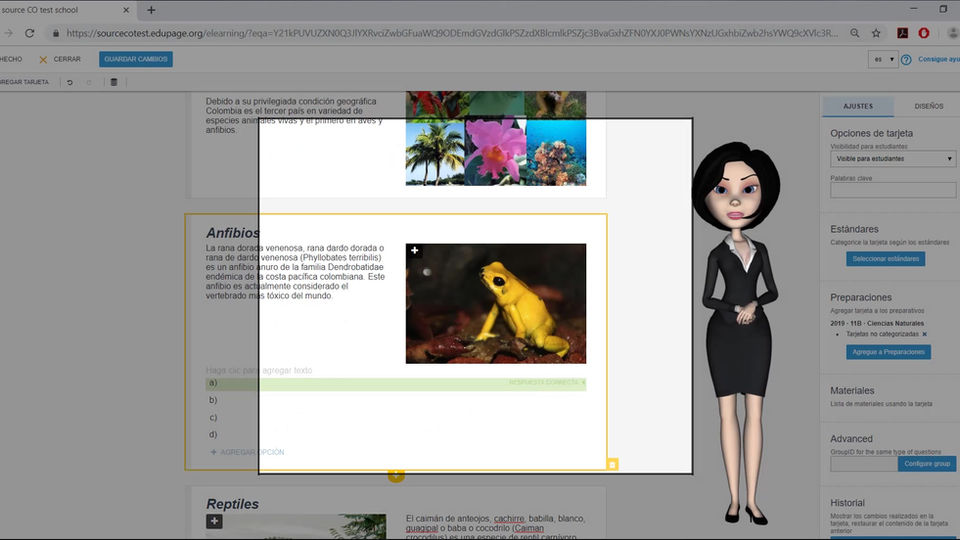Click the Historial section heading
This screenshot has height=540, width=960.
(x=847, y=503)
